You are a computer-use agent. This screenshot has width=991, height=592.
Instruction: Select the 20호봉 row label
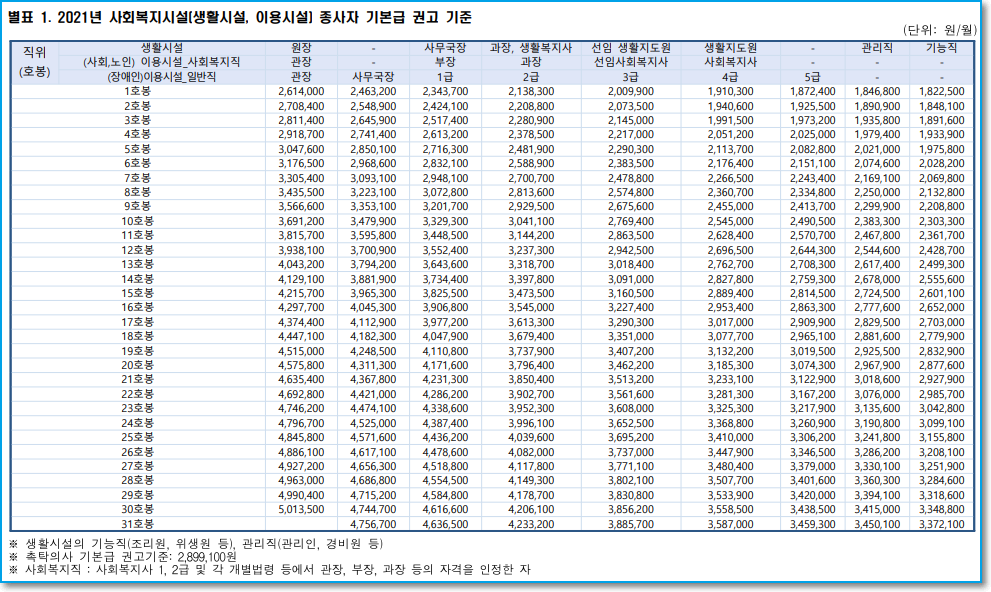point(137,365)
